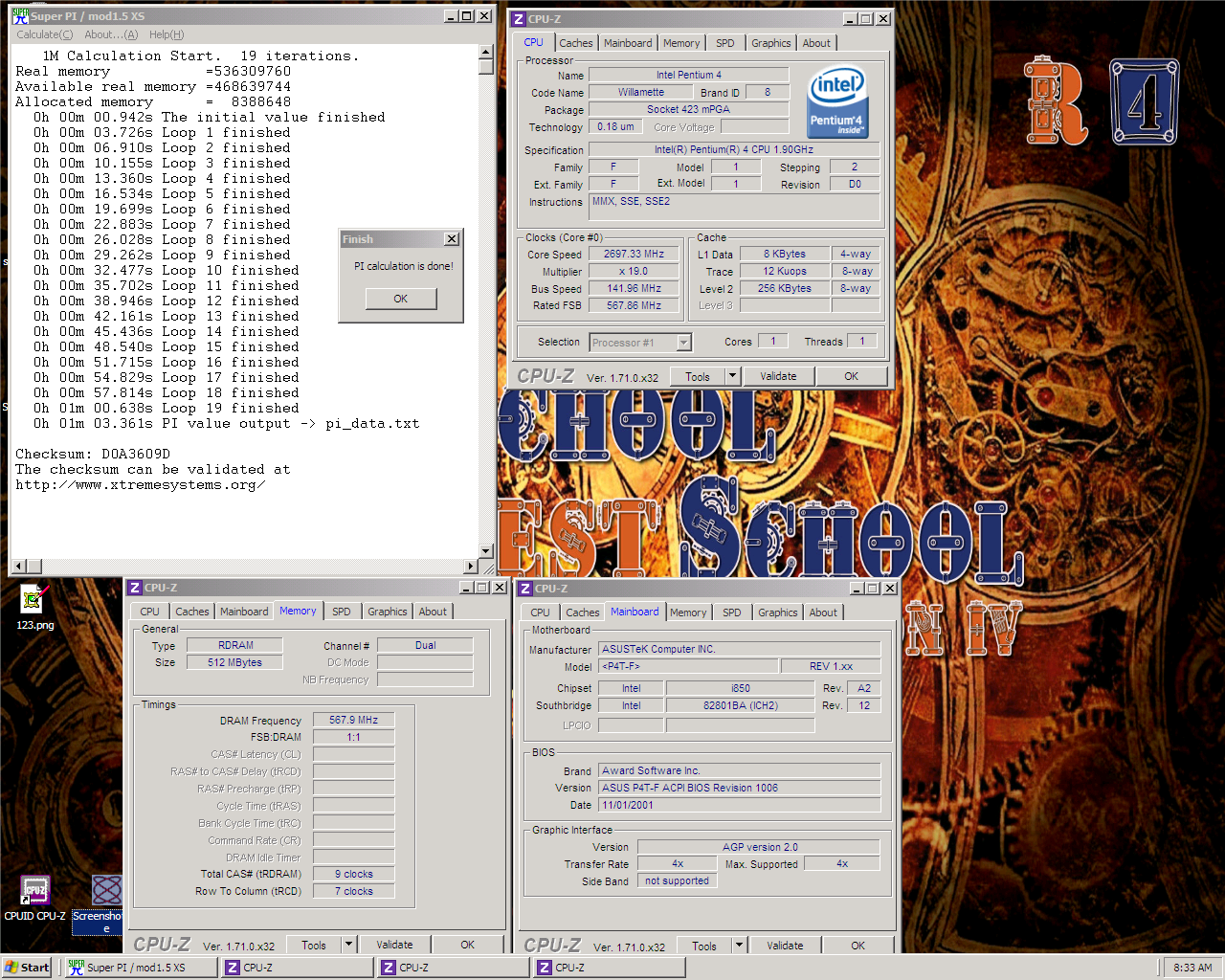Click Validate in the top CPU-Z window
This screenshot has height=980, width=1225.
[778, 376]
